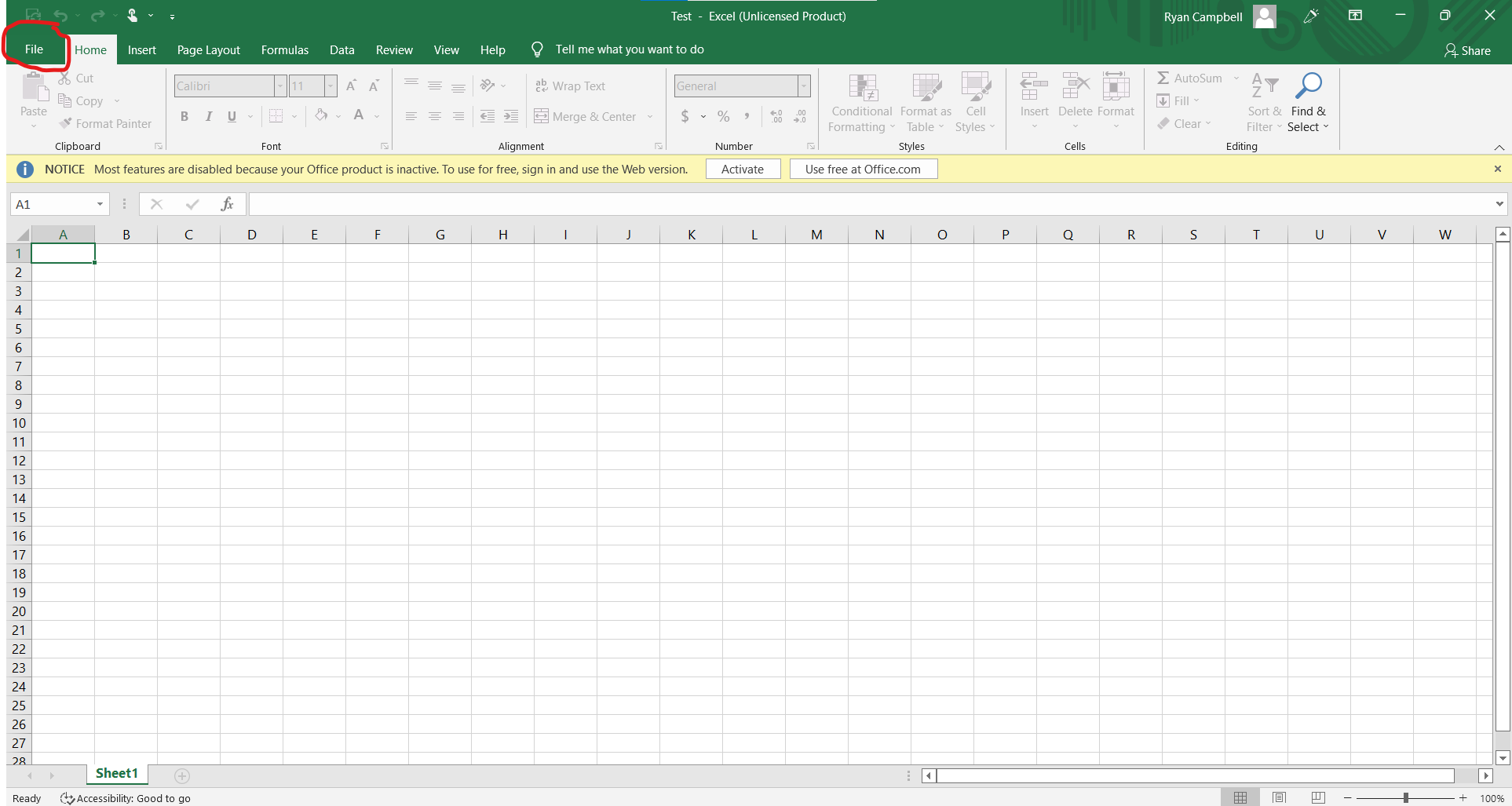
Task: Toggle Wrap Text
Action: (x=571, y=86)
